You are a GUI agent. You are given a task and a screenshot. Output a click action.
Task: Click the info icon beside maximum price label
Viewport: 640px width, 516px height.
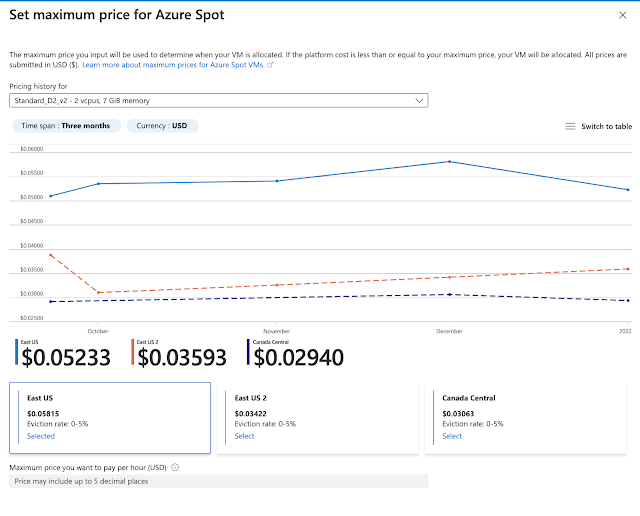coord(175,467)
